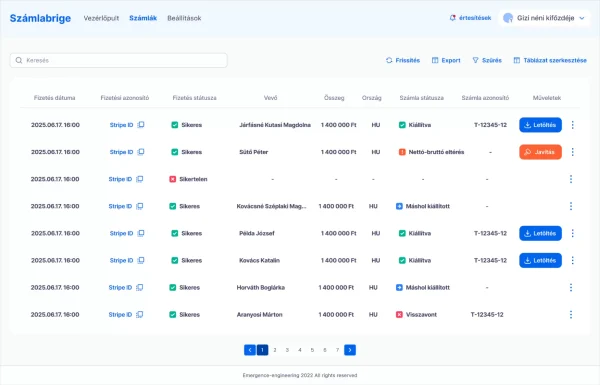Copy Stripe ID in Horváth Boglárka row
Viewport: 600px width, 385px height.
[140, 287]
